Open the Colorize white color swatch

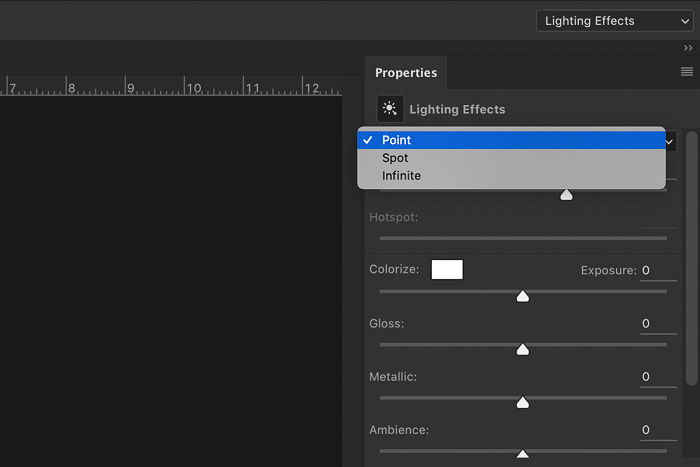point(447,270)
